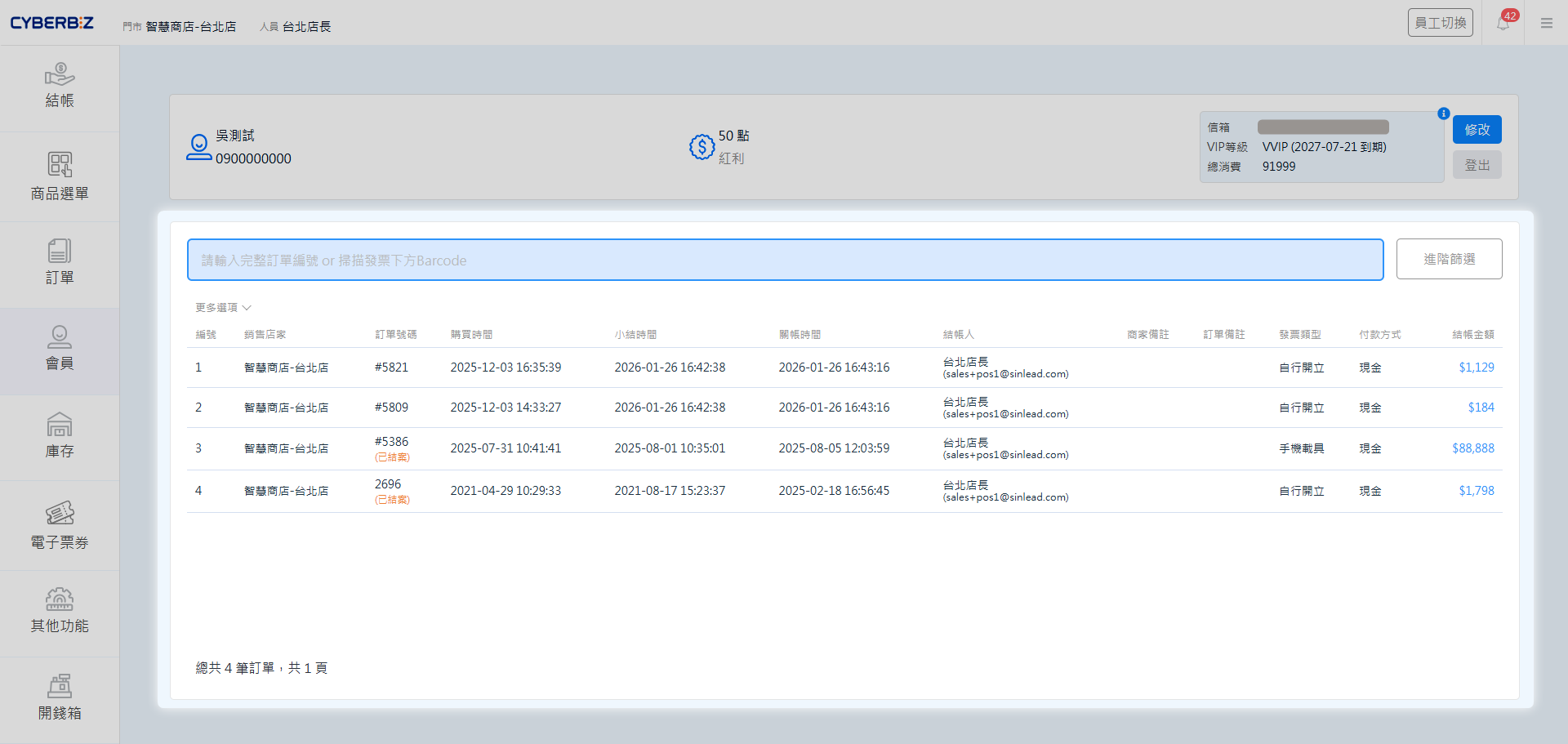The width and height of the screenshot is (1568, 744).
Task: Click the 開錢箱 open cash drawer icon
Action: 60,697
